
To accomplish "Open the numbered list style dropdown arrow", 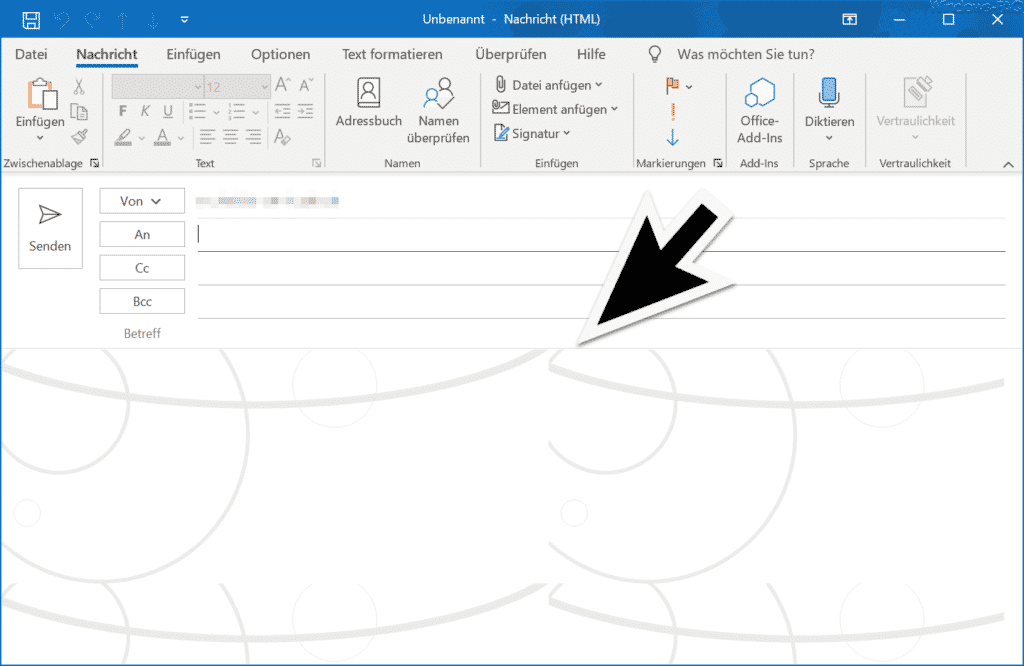I will pyautogui.click(x=255, y=112).
